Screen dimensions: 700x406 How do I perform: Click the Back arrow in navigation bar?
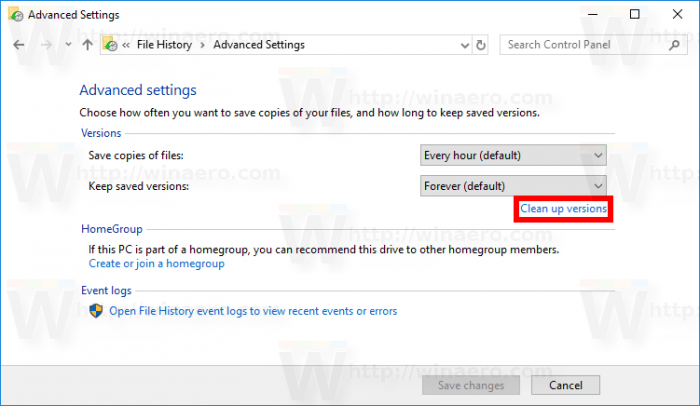click(x=19, y=45)
